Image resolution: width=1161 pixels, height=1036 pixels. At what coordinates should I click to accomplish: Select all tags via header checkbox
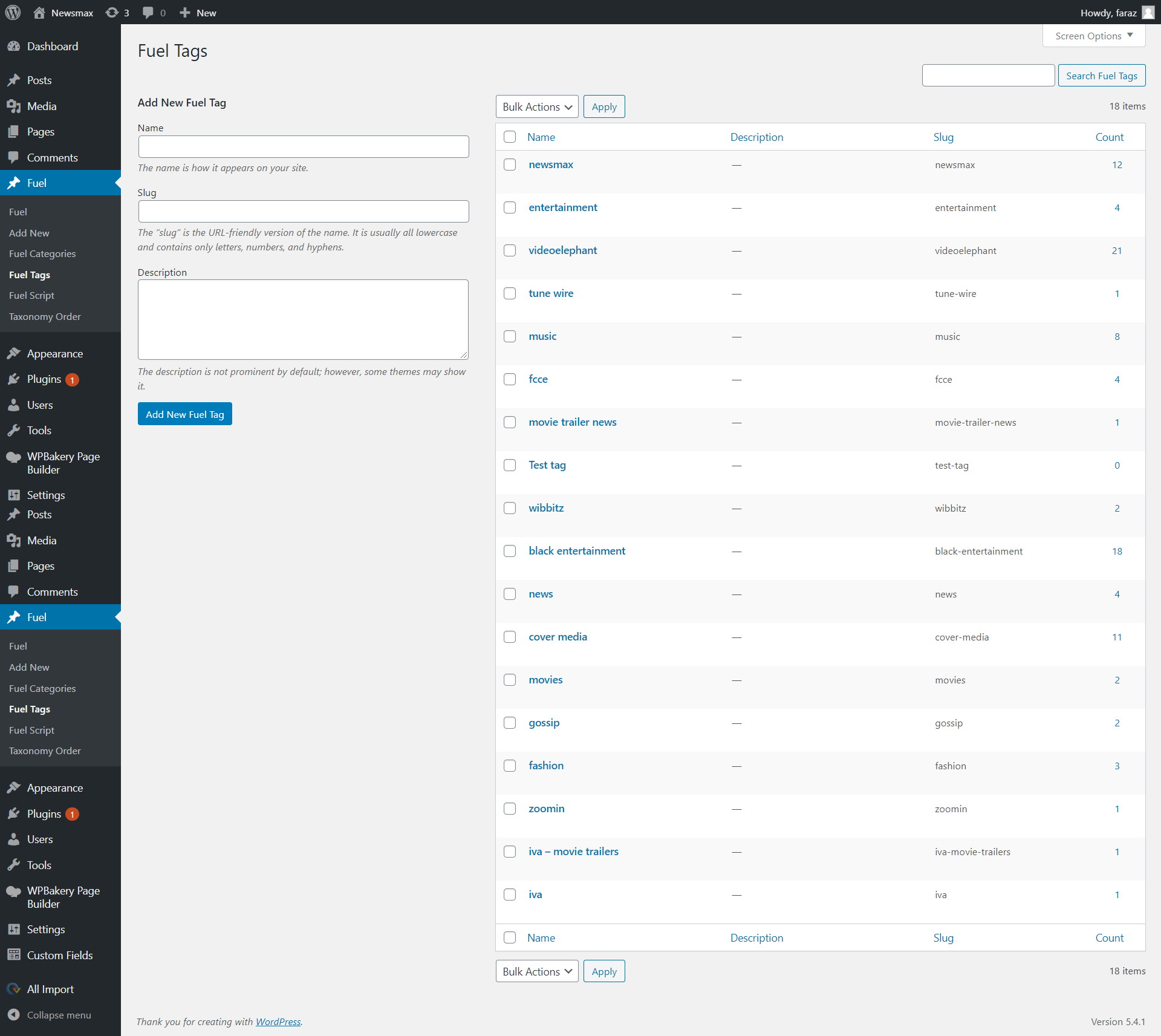510,137
